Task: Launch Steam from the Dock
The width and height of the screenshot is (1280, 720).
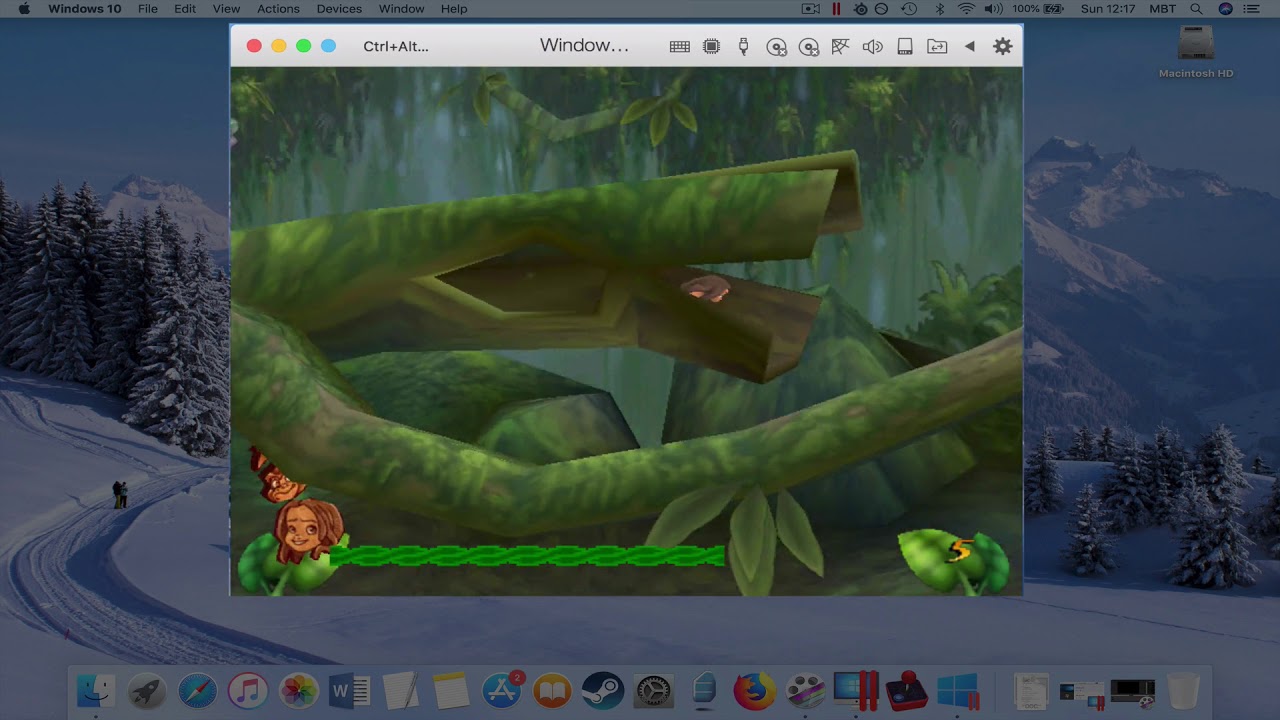Action: 603,691
